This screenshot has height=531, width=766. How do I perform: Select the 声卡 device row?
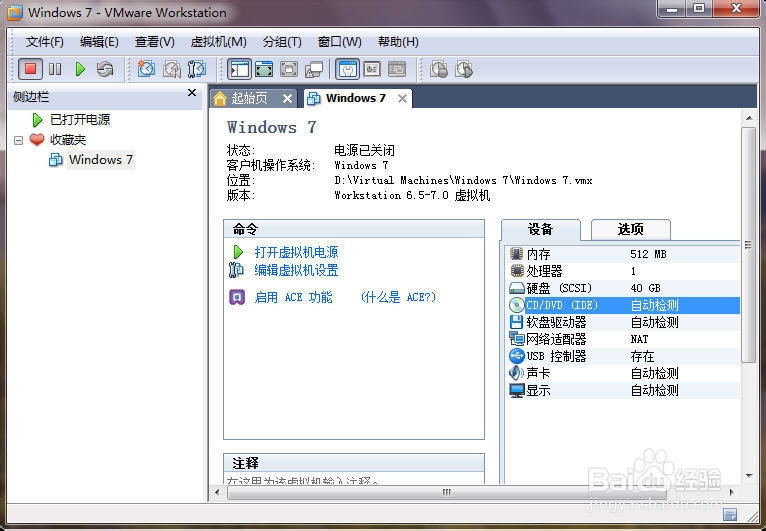[x=623, y=373]
